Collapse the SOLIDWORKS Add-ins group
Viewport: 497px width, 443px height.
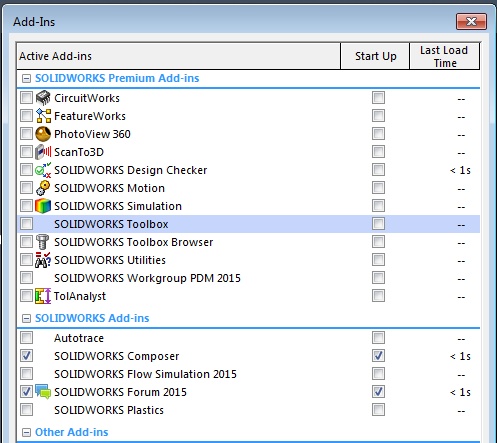pos(26,319)
